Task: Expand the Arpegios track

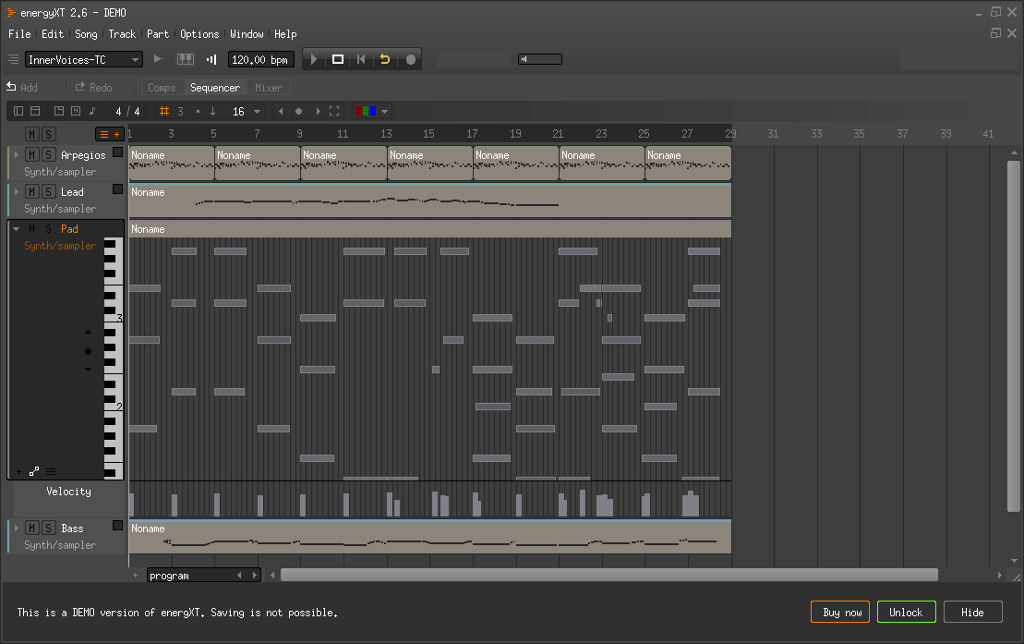Action: [16, 155]
